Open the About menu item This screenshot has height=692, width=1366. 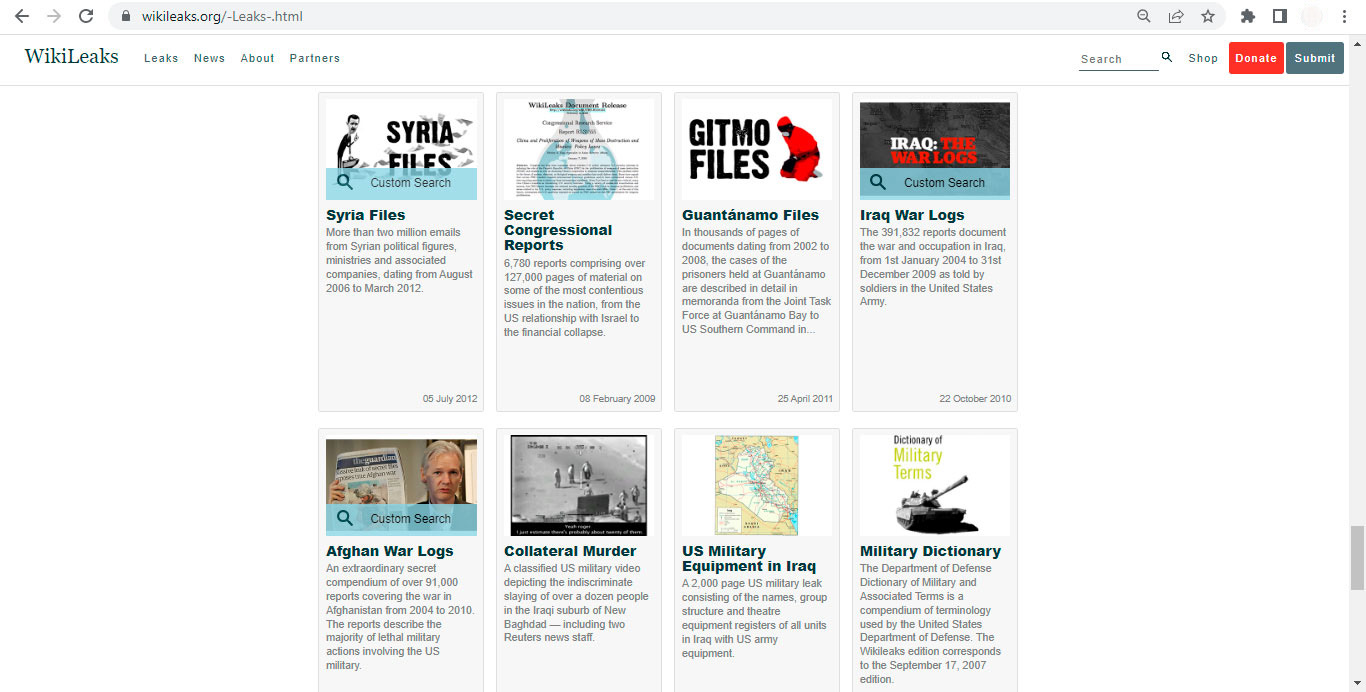[x=257, y=58]
